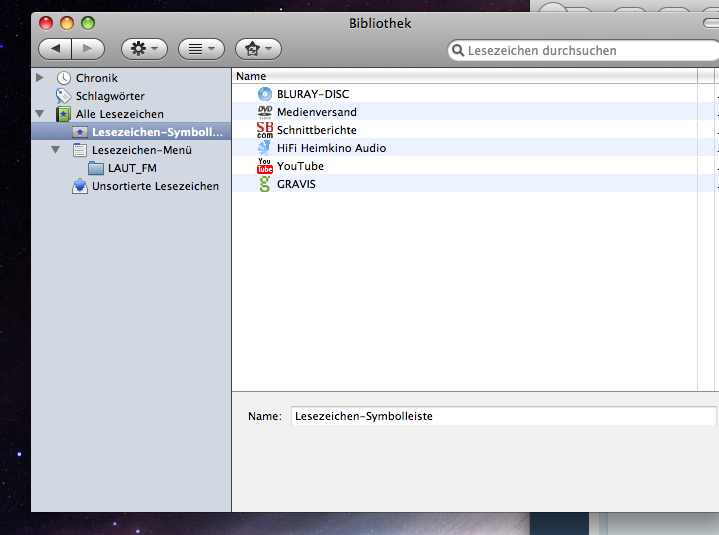Go forward with the right arrow button
The image size is (719, 535).
point(88,49)
